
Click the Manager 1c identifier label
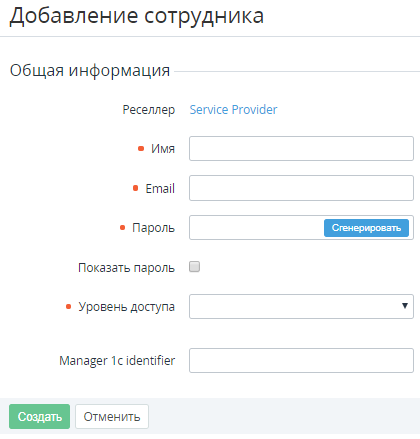click(x=117, y=361)
